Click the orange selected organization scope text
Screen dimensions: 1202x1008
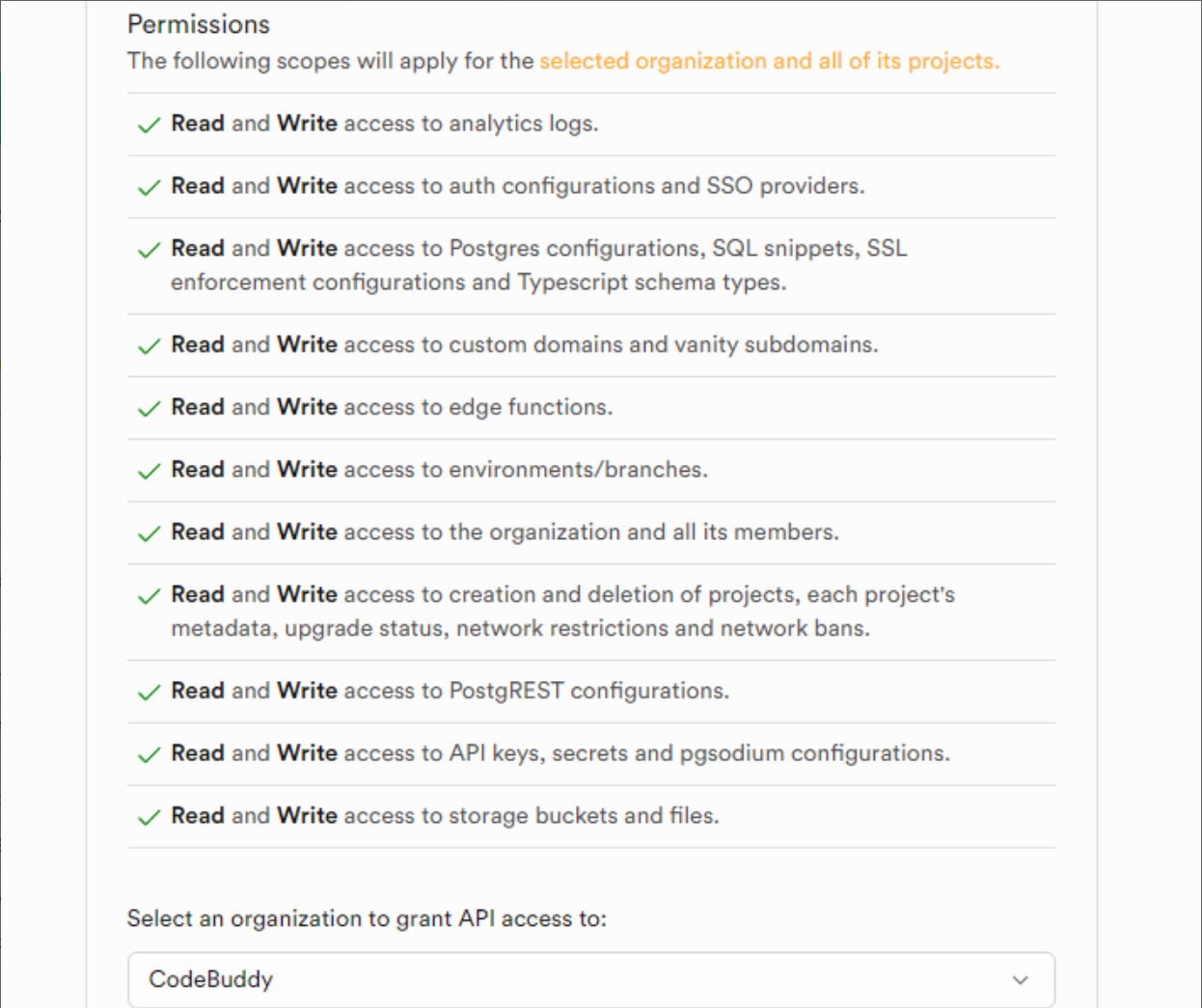coord(769,61)
